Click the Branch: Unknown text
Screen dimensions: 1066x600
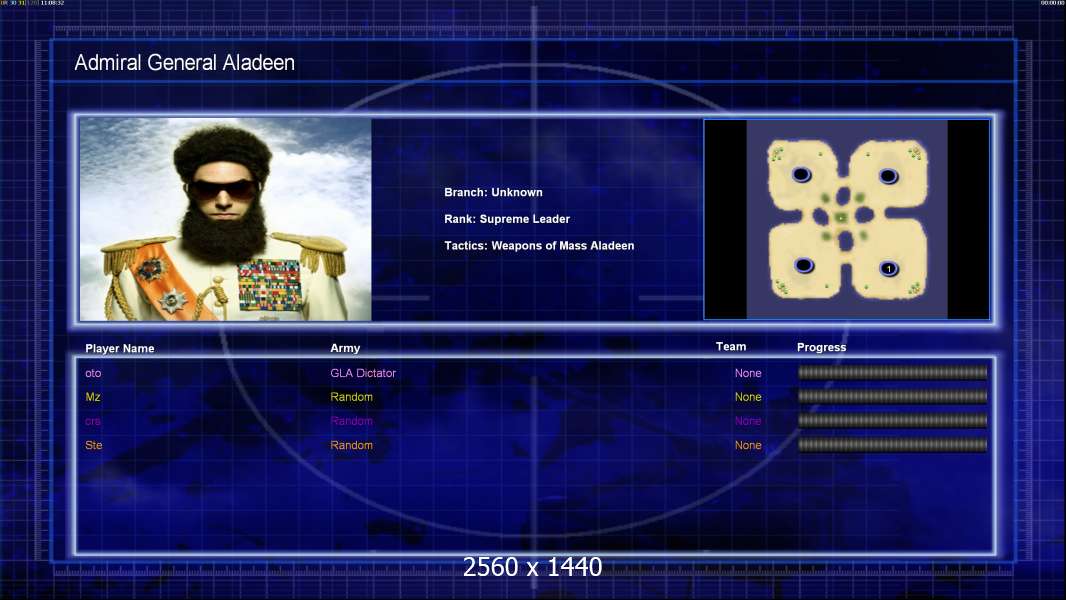[494, 192]
